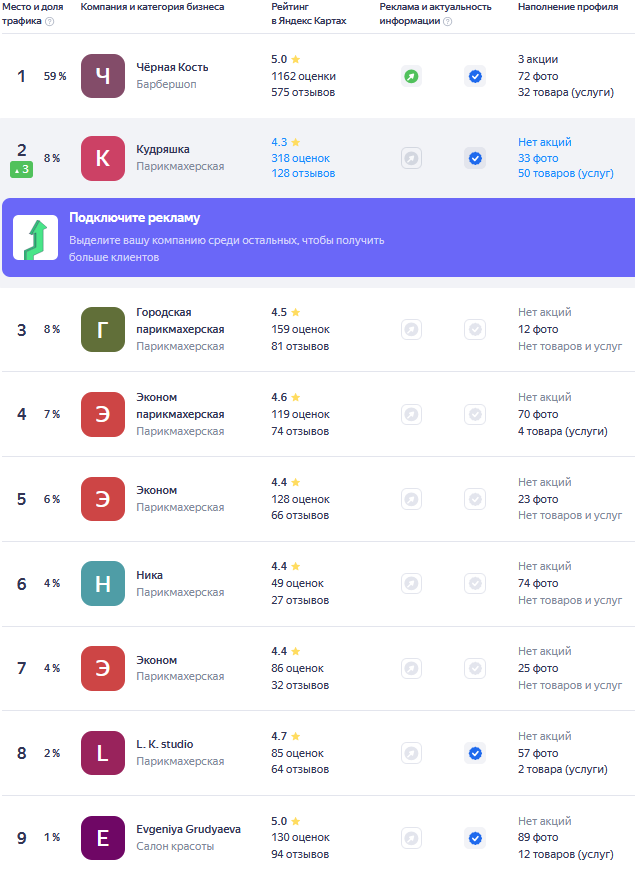
Task: Click the 'Компания и категория бизнеса' column header
Action: pos(152,7)
